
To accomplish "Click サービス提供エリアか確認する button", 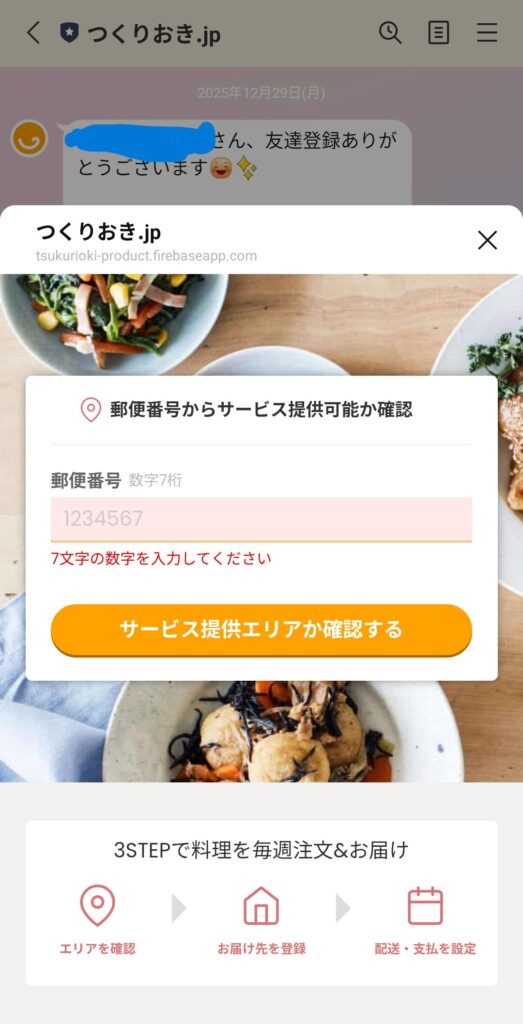I will pyautogui.click(x=261, y=630).
